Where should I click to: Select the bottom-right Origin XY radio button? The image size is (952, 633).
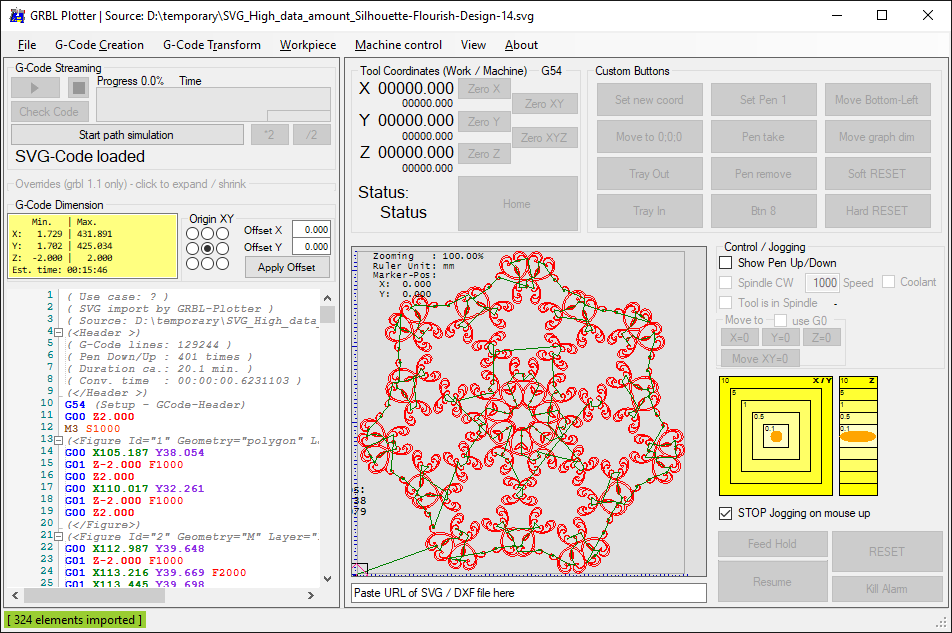click(223, 263)
